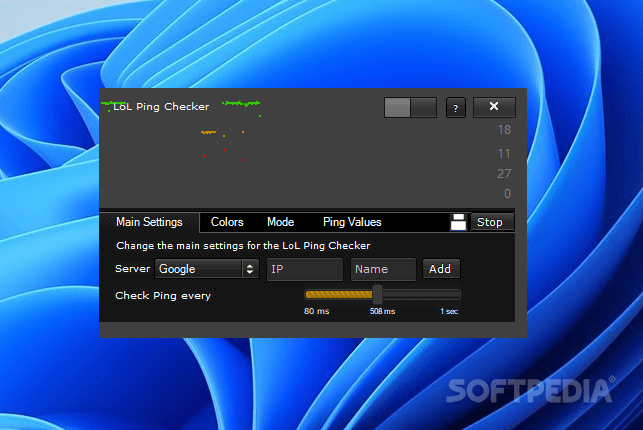Click the ping value 18

click(504, 130)
